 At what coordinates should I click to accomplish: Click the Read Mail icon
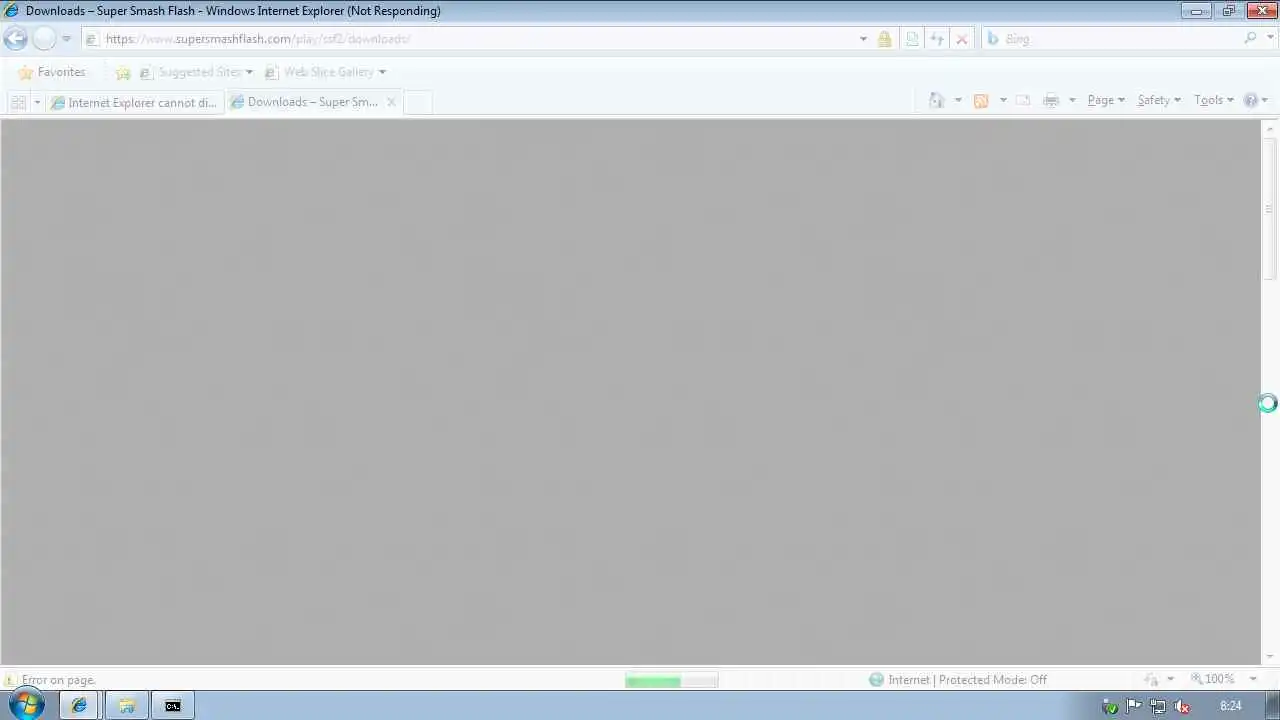point(1023,100)
